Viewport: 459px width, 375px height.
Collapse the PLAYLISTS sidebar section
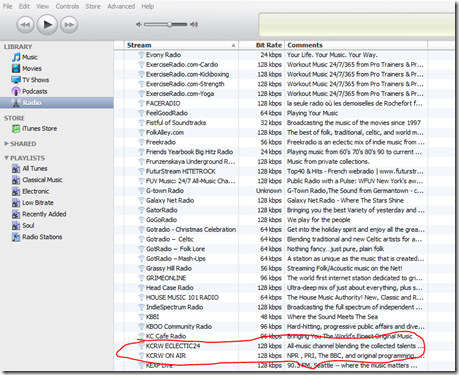click(x=6, y=158)
